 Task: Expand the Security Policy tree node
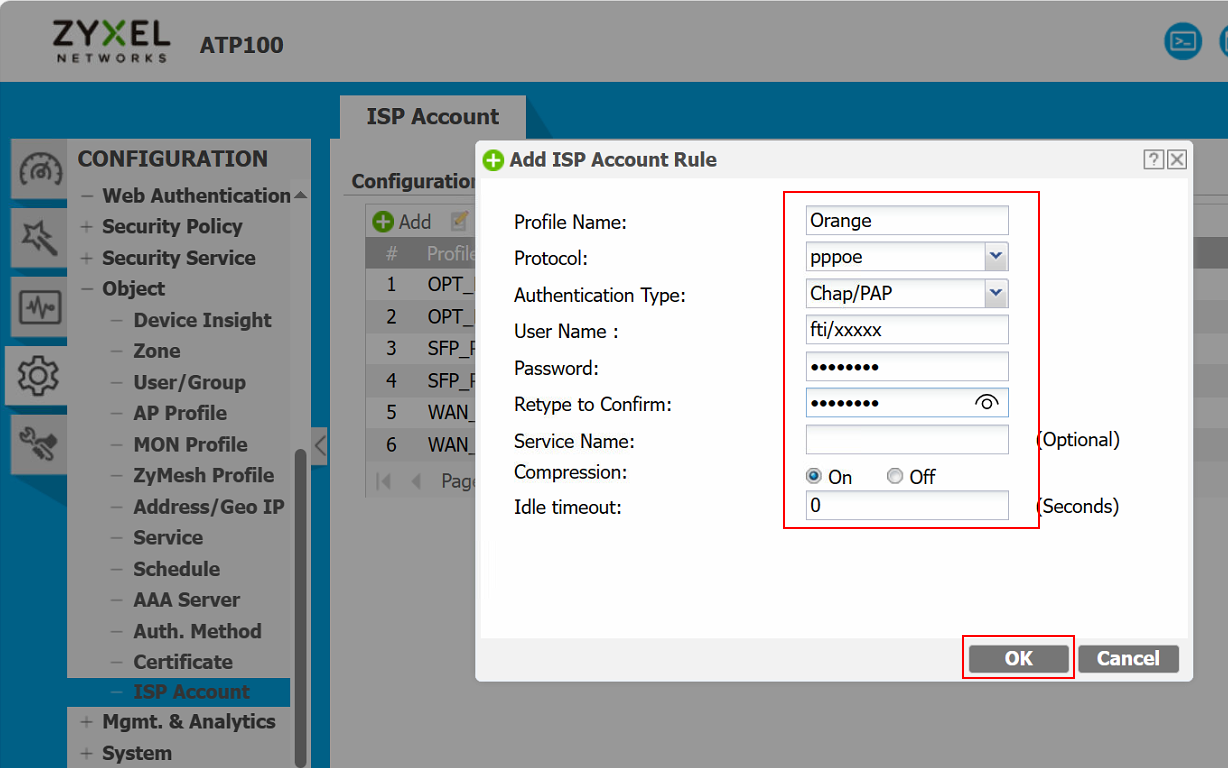tap(87, 227)
